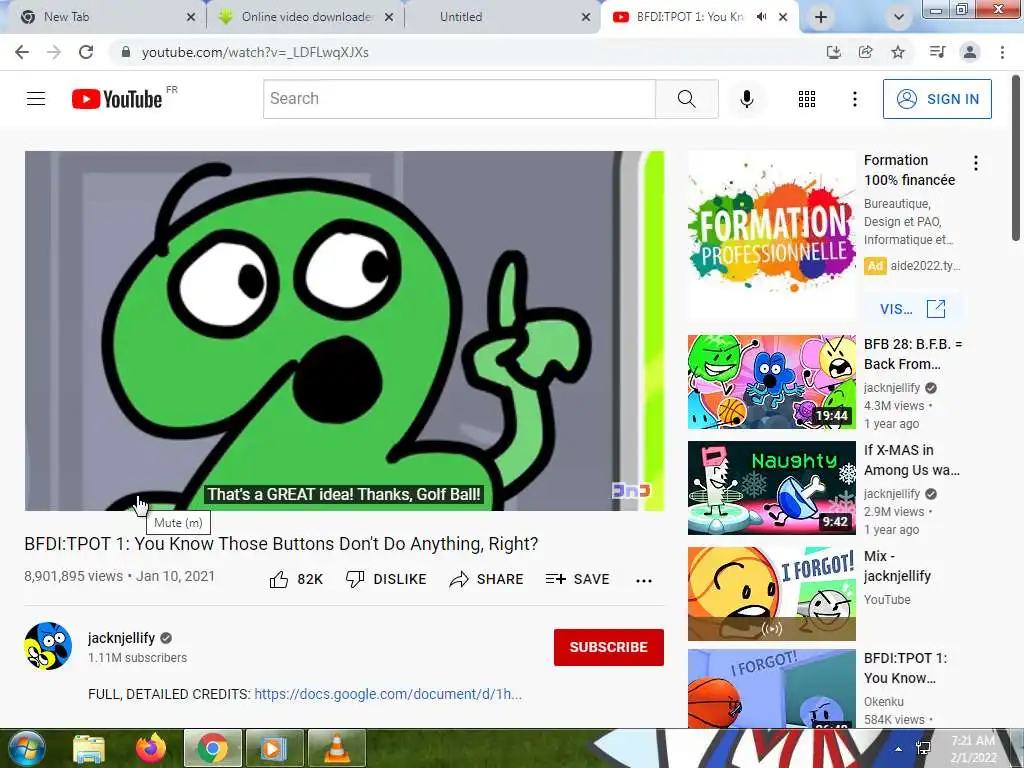
Task: Click the SIGN IN button
Action: tap(937, 99)
